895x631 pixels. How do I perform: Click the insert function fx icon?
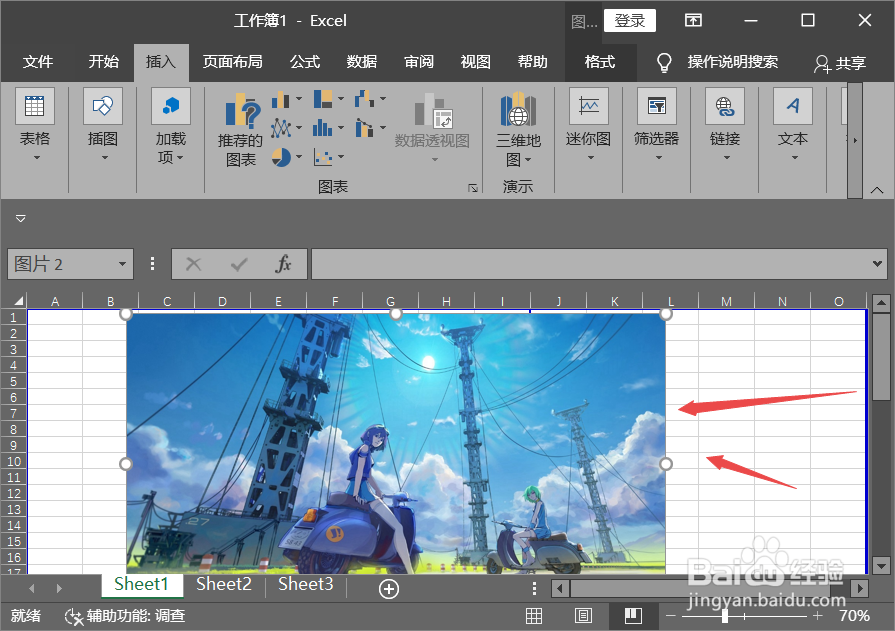[283, 264]
